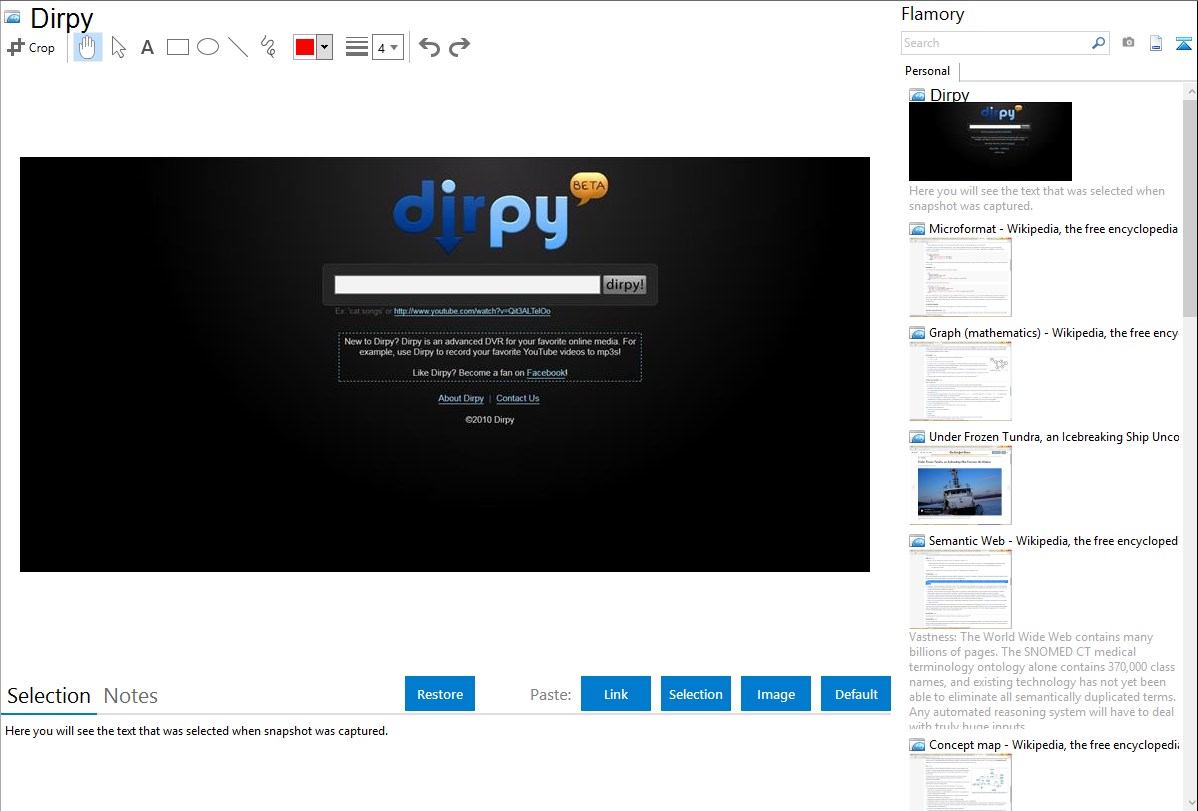Select the Crop tool
1198x811 pixels.
point(31,47)
